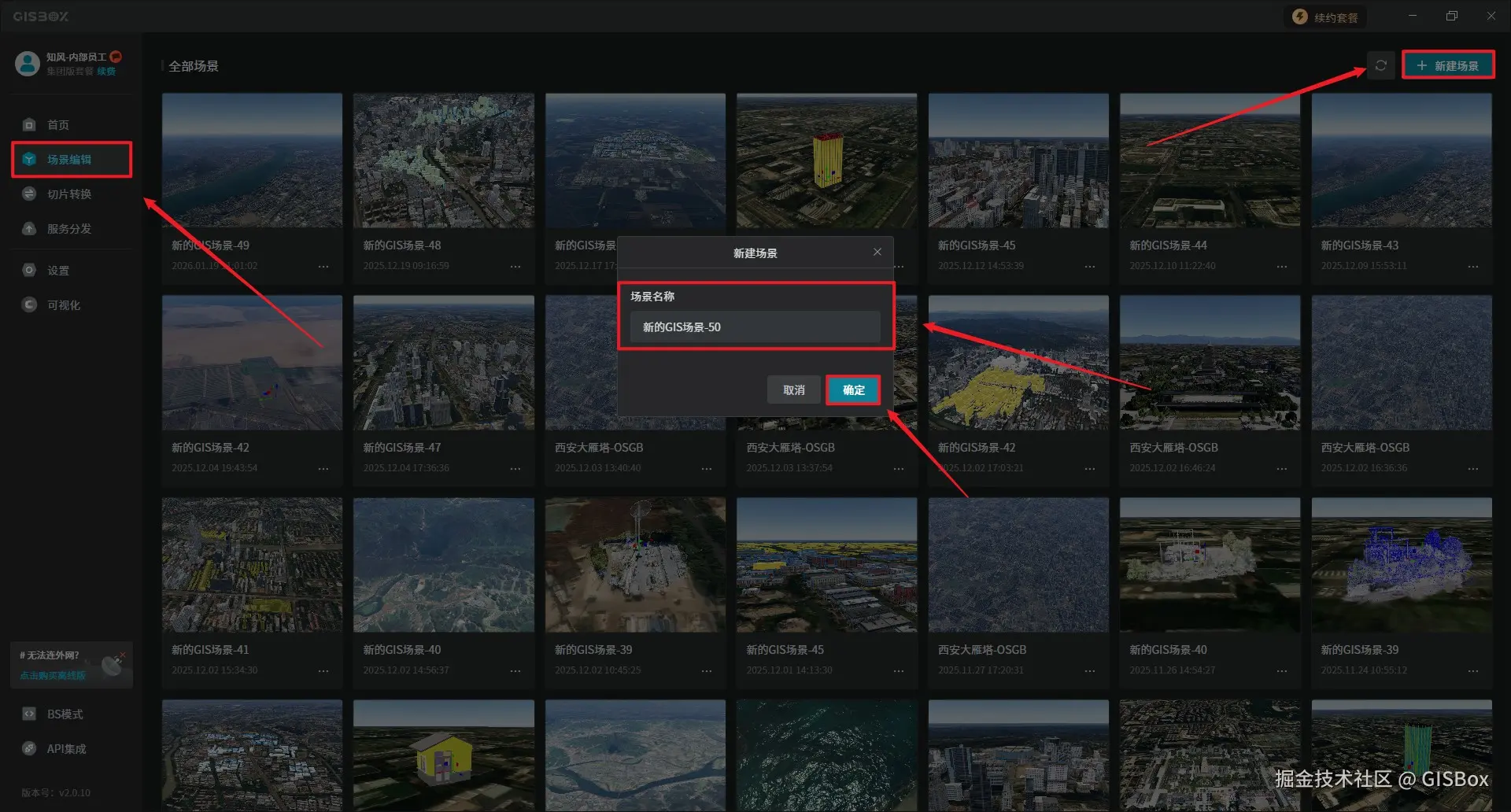Image resolution: width=1511 pixels, height=812 pixels.
Task: Click the scene name 新的GIS场景-43
Action: coord(1360,245)
